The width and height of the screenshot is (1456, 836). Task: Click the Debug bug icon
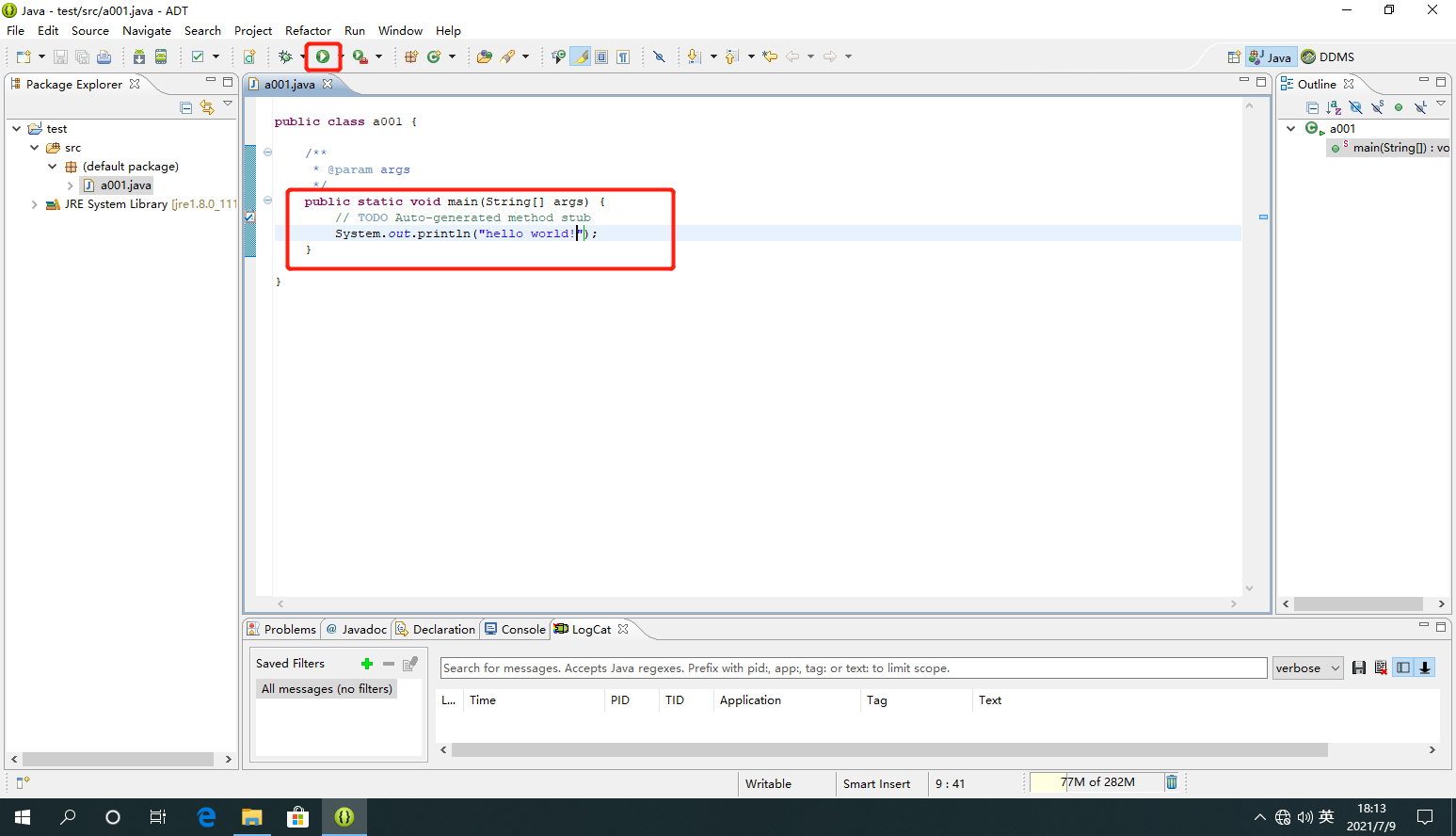(285, 56)
